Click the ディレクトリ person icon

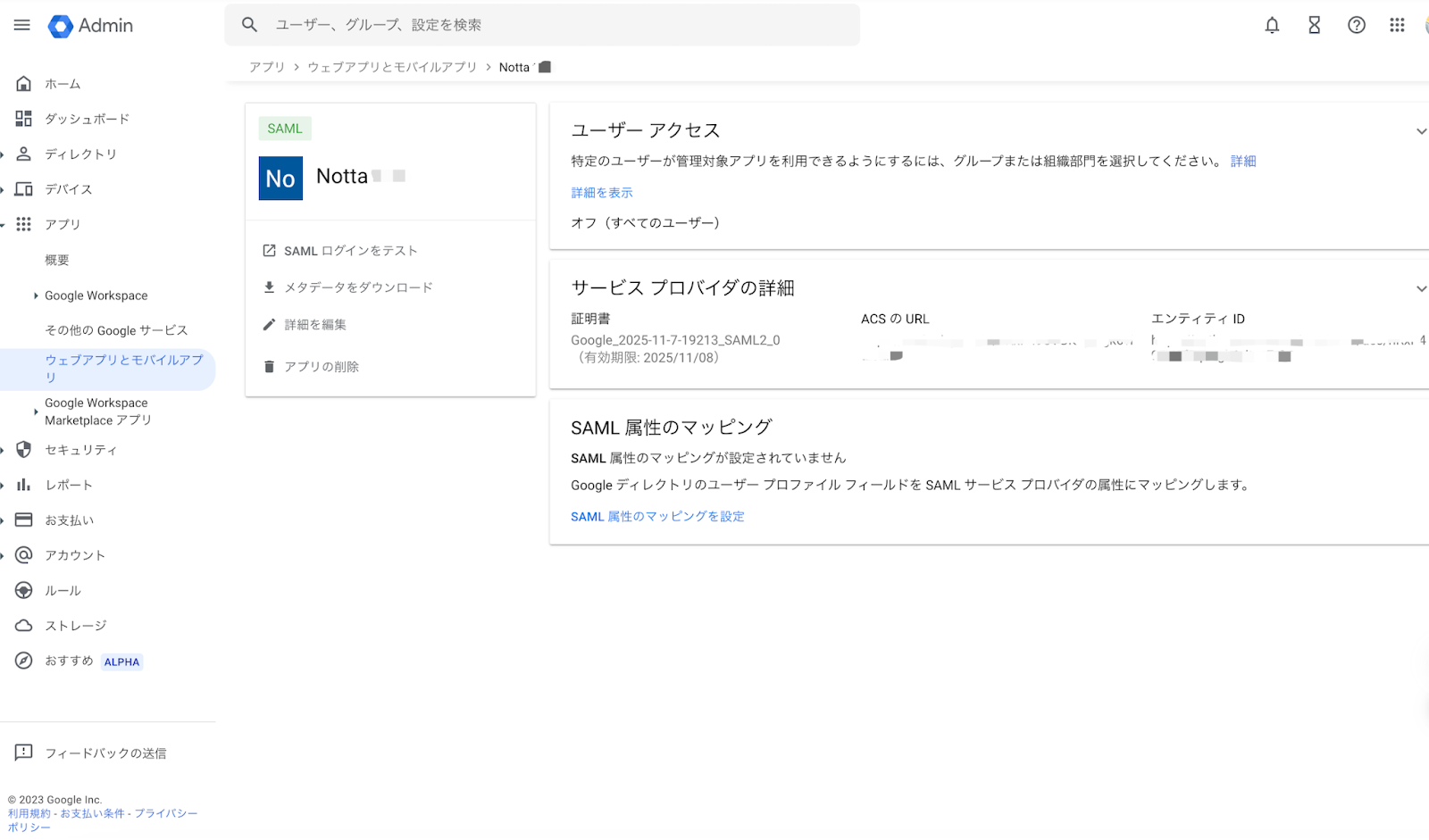(24, 154)
